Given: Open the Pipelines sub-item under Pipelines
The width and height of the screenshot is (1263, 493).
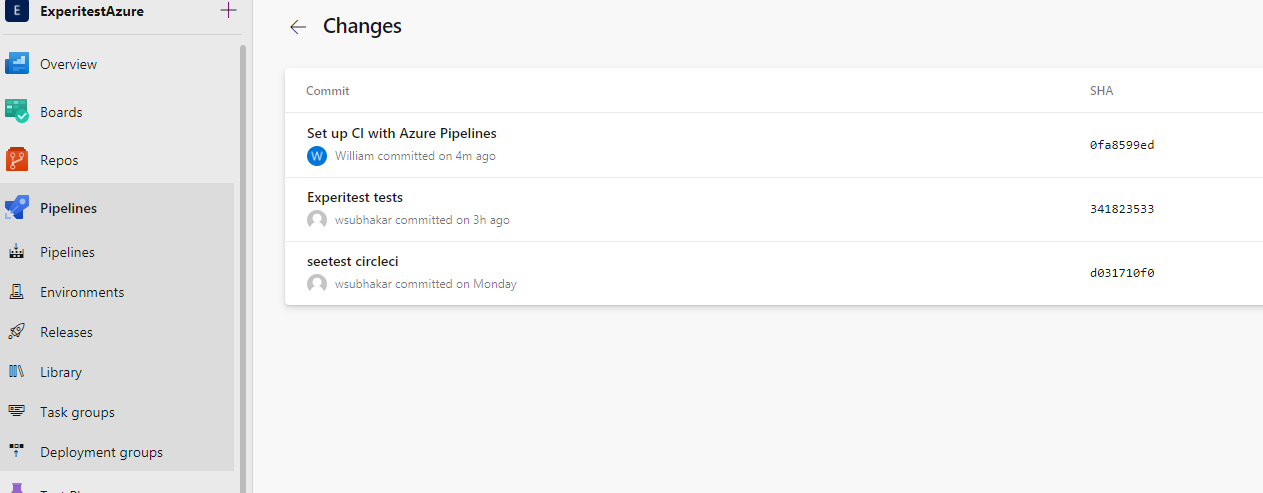Looking at the screenshot, I should tap(67, 252).
